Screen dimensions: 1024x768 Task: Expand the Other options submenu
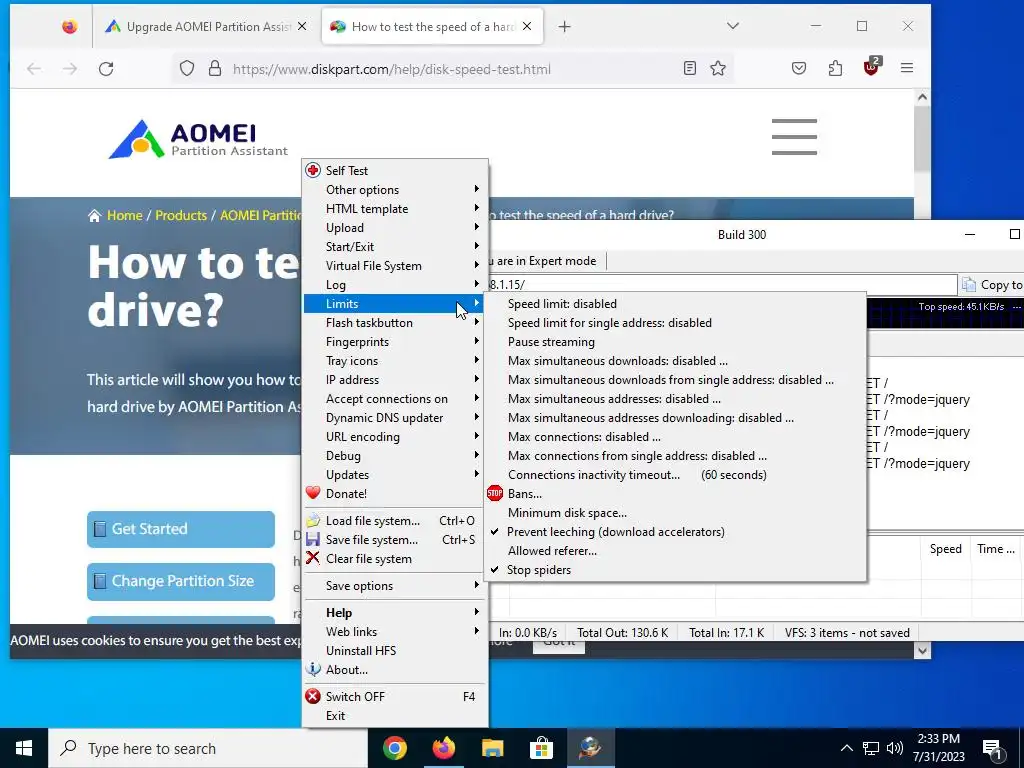(394, 189)
